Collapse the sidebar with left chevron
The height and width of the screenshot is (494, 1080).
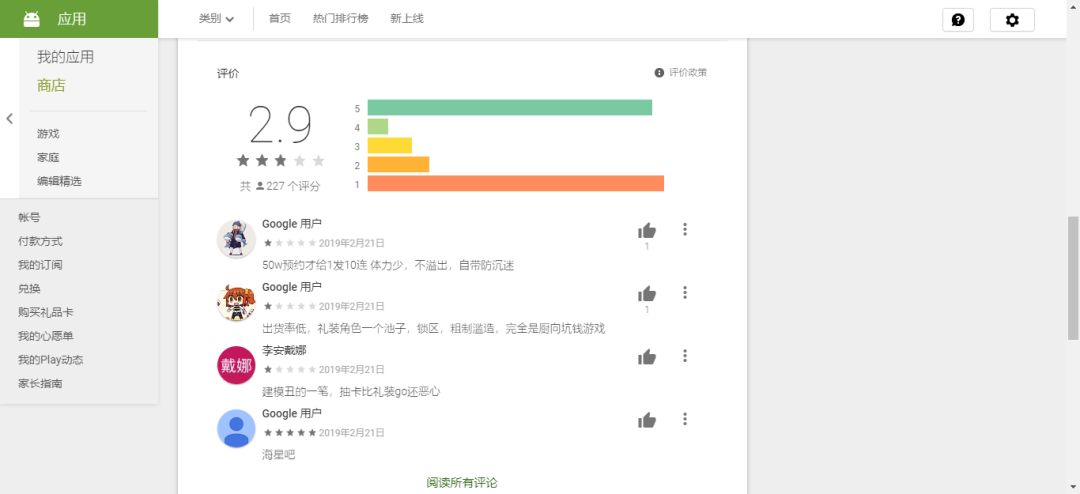tap(9, 119)
